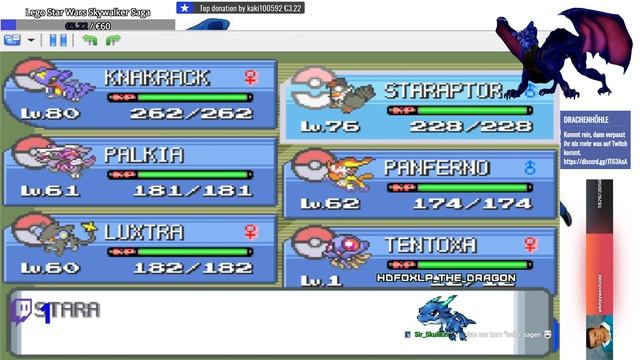Select Palkia in the party list
The image size is (640, 360).
pyautogui.click(x=141, y=171)
